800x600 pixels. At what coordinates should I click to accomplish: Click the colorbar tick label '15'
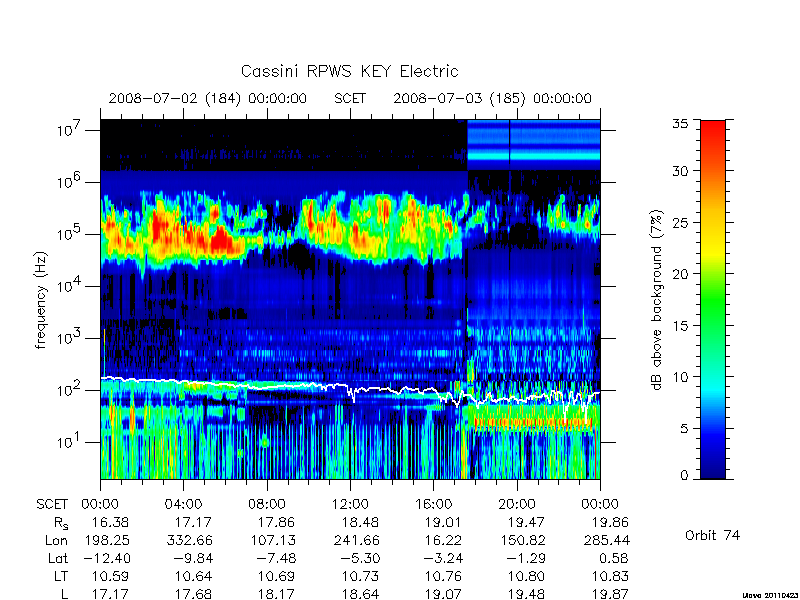click(x=680, y=325)
